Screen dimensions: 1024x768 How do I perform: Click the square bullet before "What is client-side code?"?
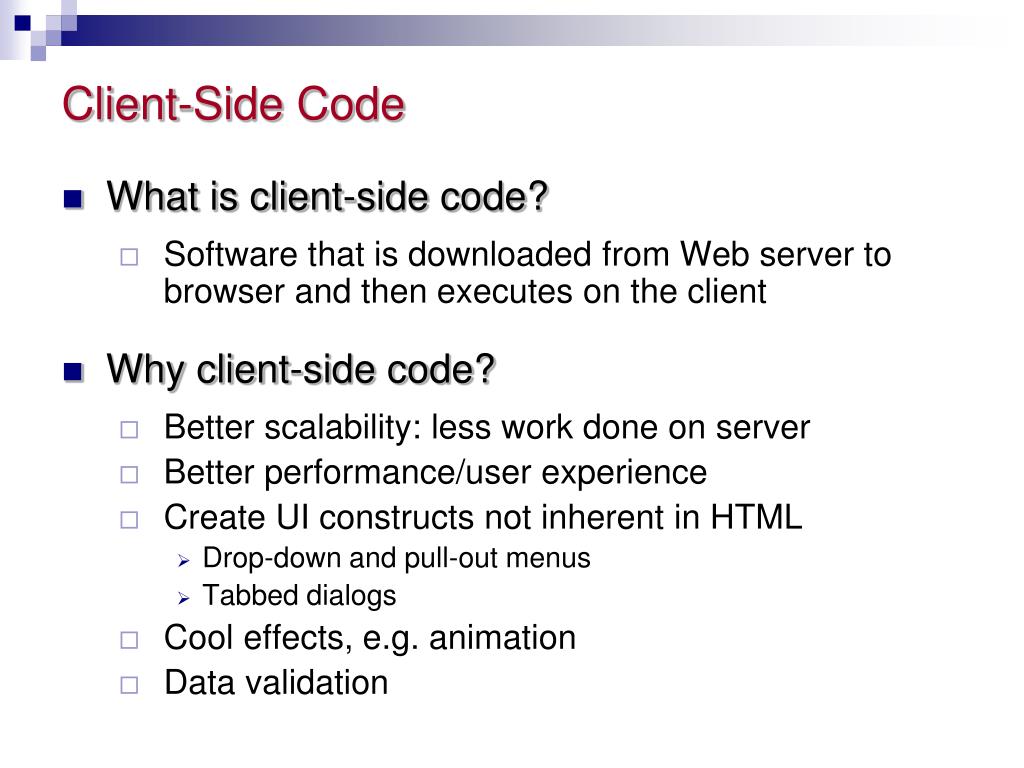pyautogui.click(x=74, y=199)
